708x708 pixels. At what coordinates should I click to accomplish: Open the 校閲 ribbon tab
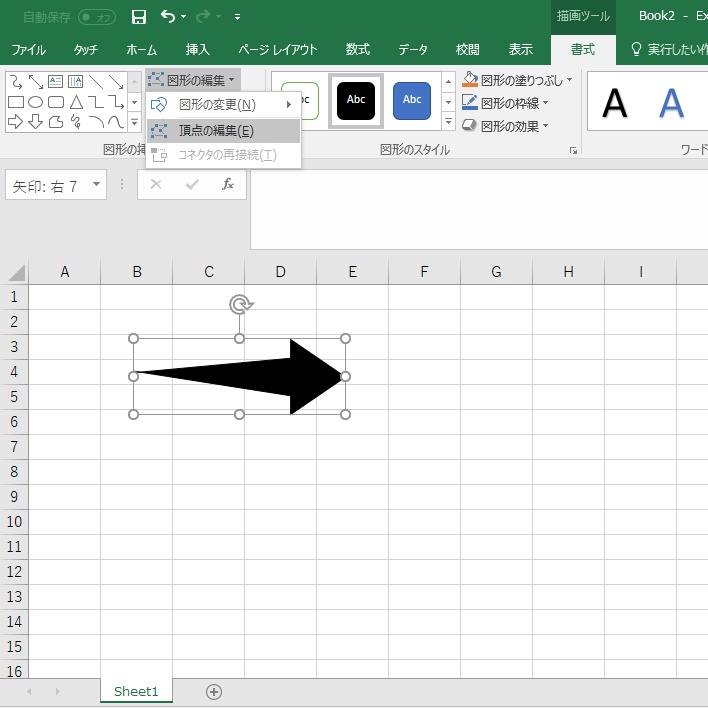[468, 49]
